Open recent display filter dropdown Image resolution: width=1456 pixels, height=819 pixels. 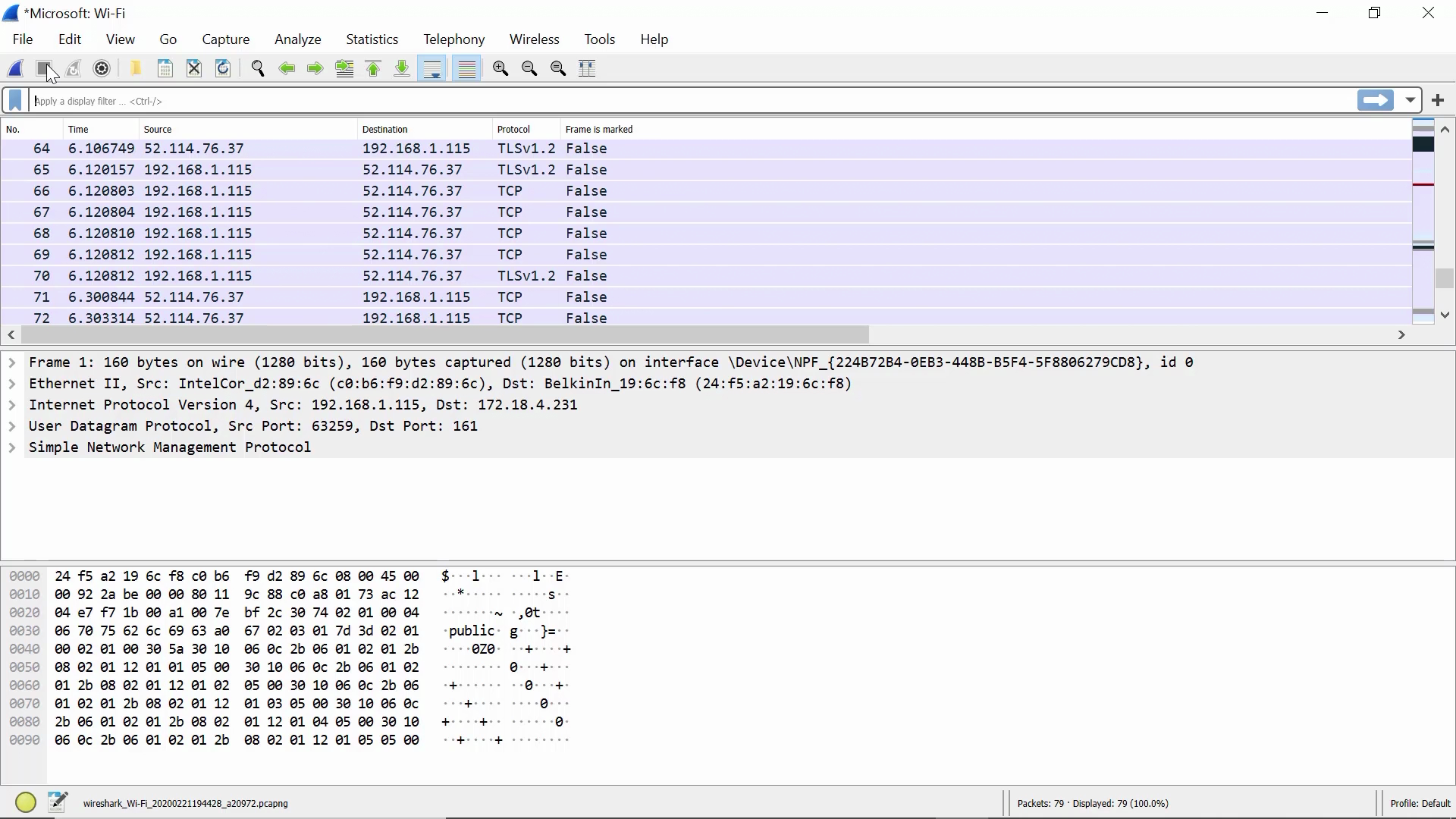pos(1410,100)
